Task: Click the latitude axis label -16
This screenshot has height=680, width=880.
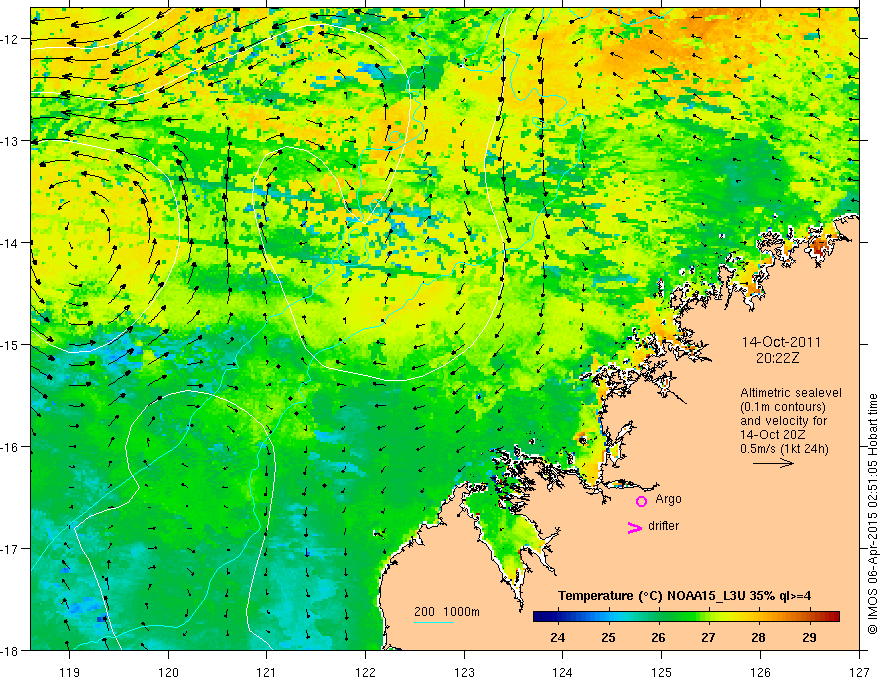Action: (9, 447)
